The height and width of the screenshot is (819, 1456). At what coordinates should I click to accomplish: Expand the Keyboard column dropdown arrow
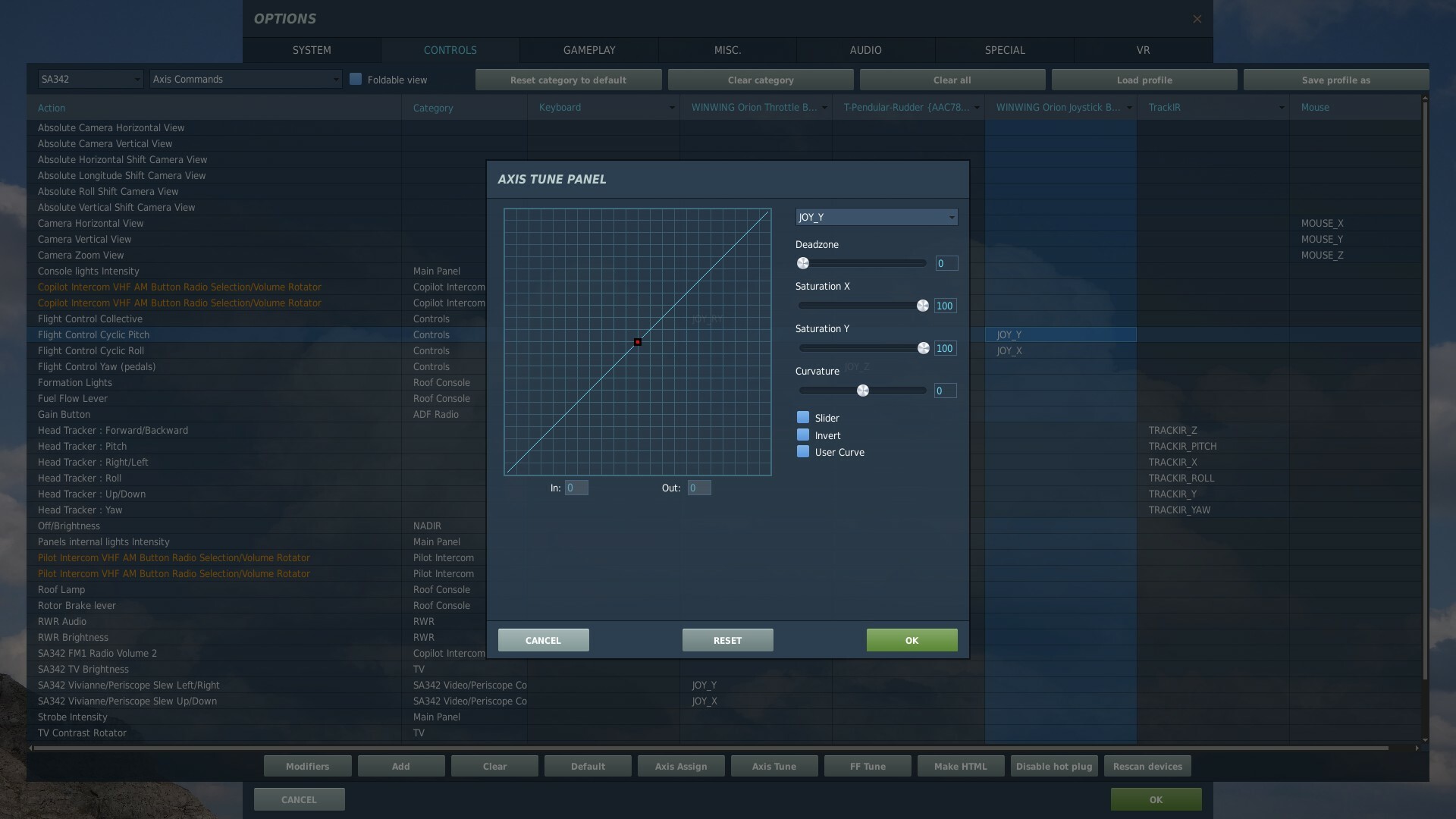coord(671,108)
